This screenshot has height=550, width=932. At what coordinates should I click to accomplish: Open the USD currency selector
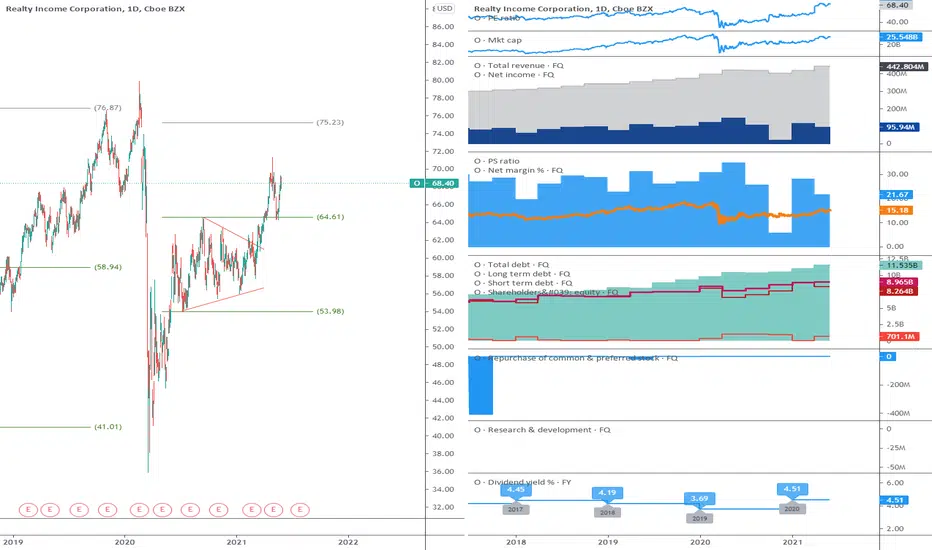point(443,8)
